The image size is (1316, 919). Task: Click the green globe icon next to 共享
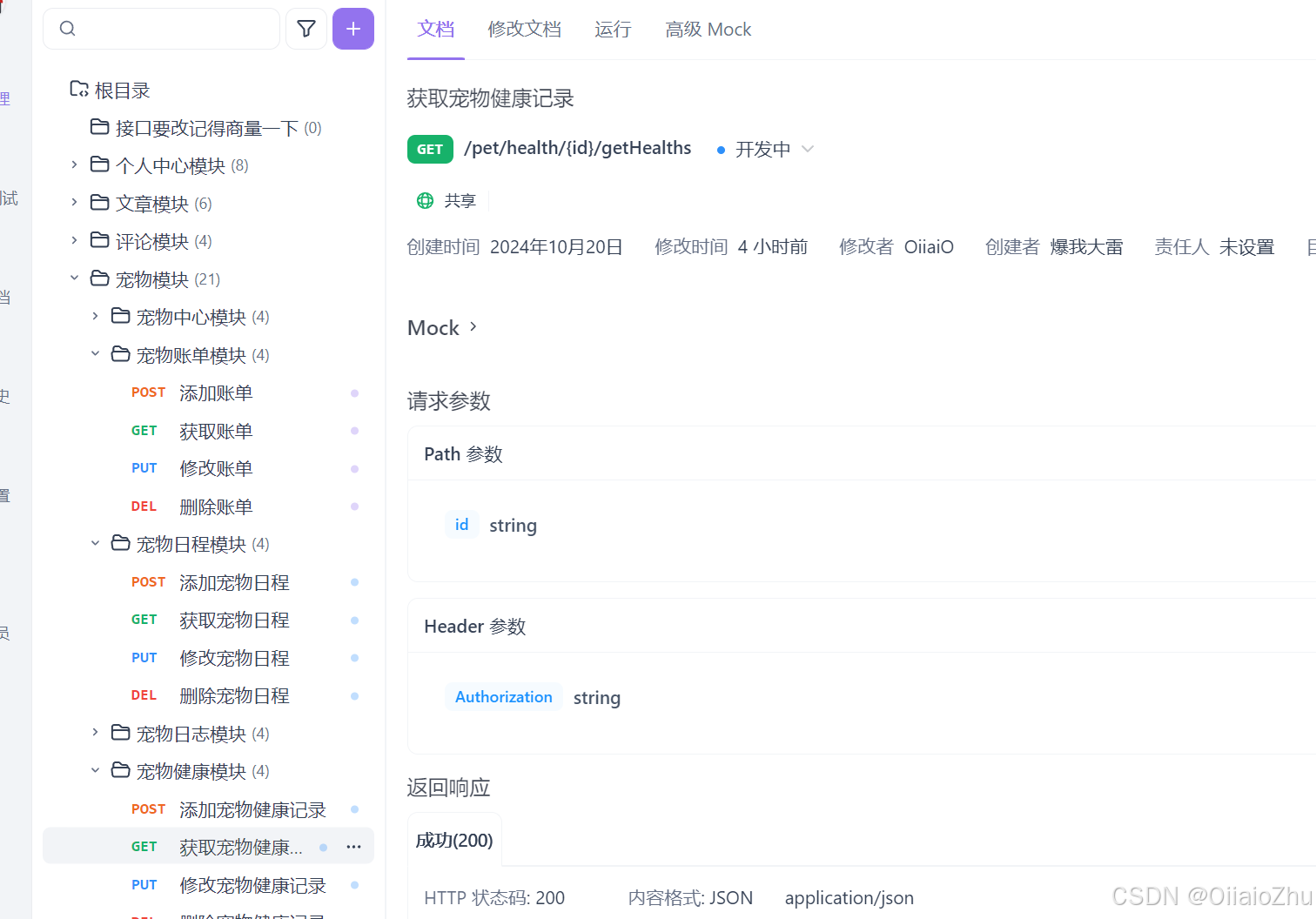point(425,200)
